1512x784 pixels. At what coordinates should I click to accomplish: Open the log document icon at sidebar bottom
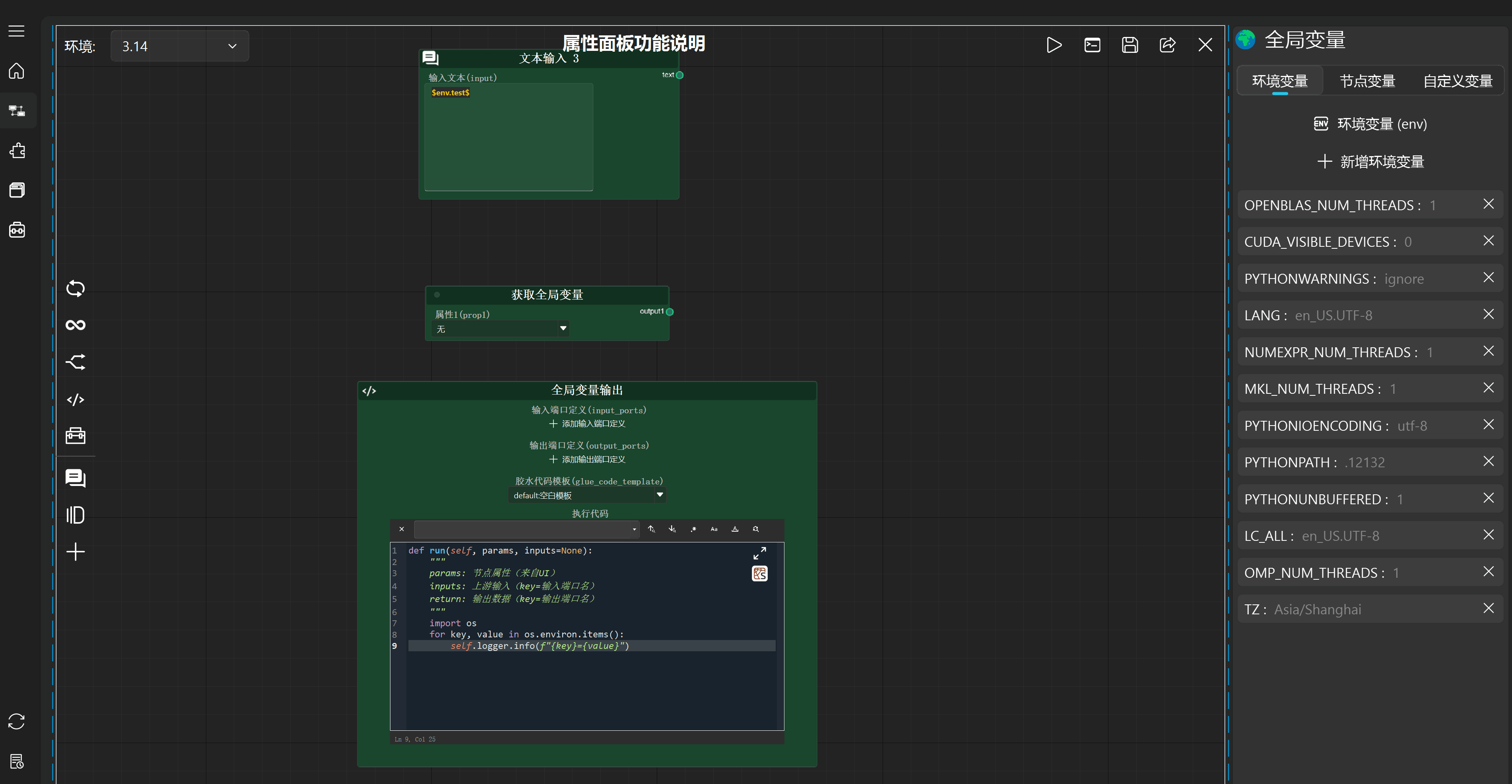coord(17,761)
